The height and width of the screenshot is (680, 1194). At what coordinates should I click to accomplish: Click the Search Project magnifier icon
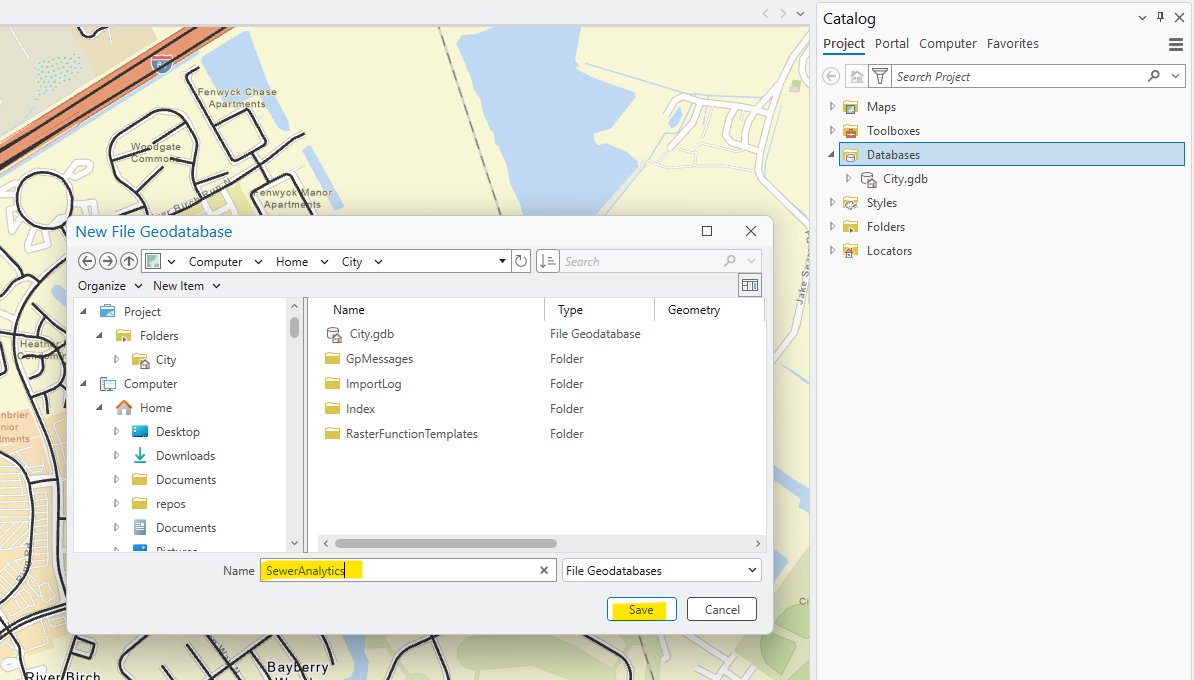click(1154, 76)
